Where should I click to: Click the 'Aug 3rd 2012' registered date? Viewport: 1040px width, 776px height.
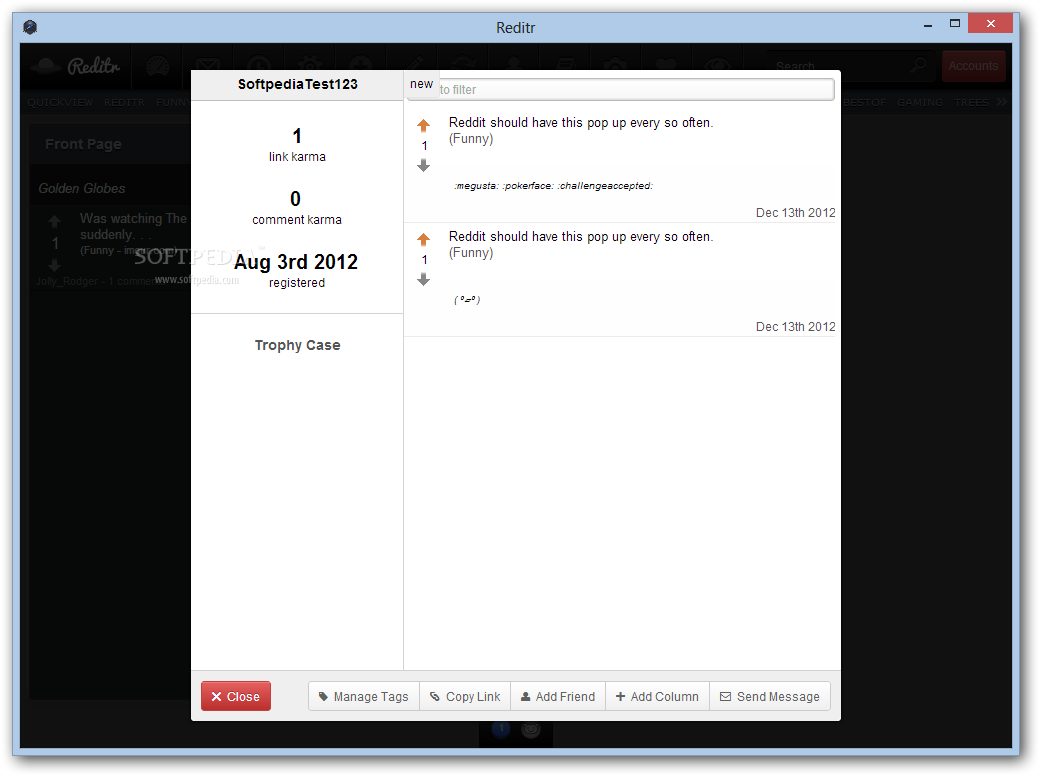click(x=296, y=262)
